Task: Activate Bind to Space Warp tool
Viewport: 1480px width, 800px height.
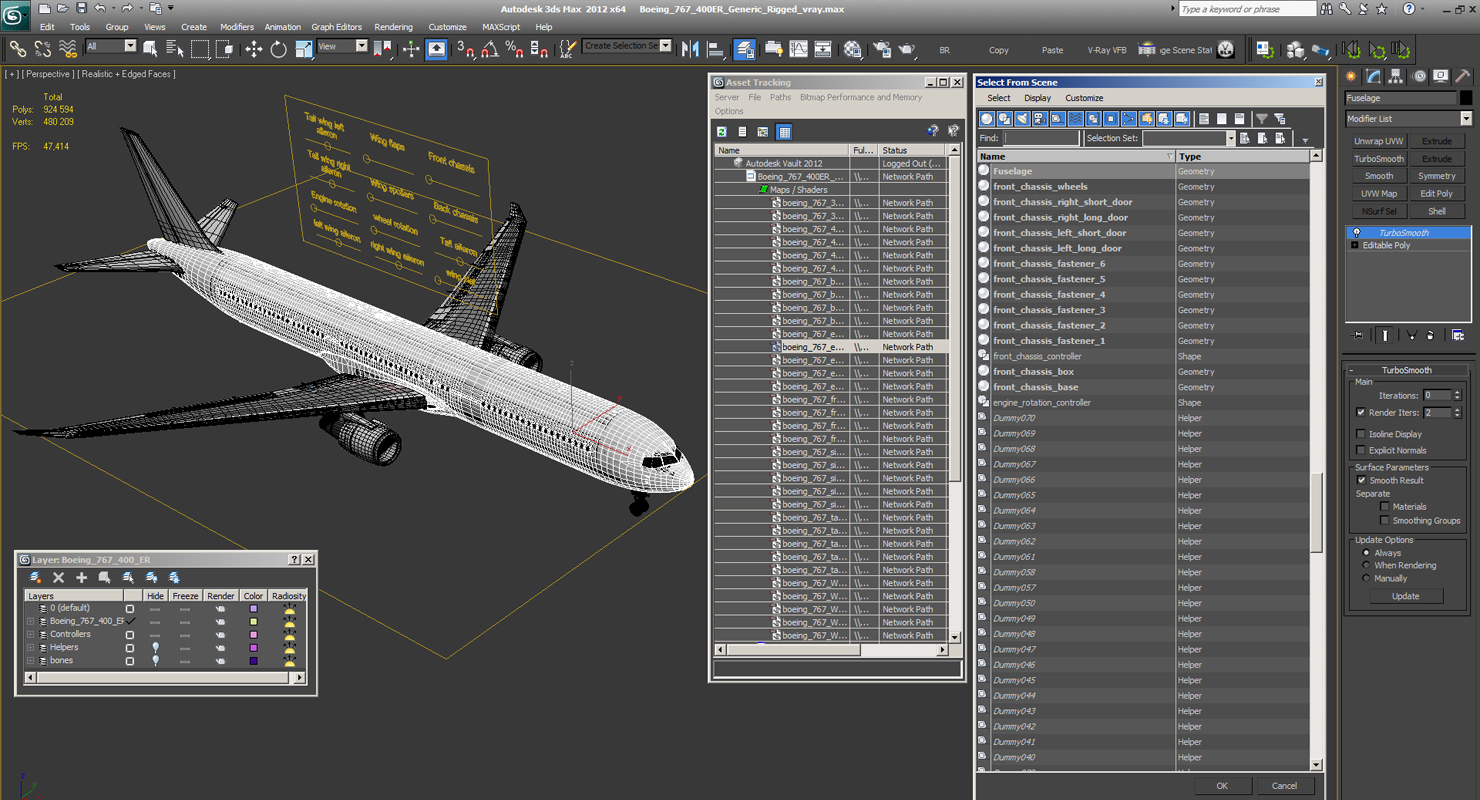Action: (68, 49)
